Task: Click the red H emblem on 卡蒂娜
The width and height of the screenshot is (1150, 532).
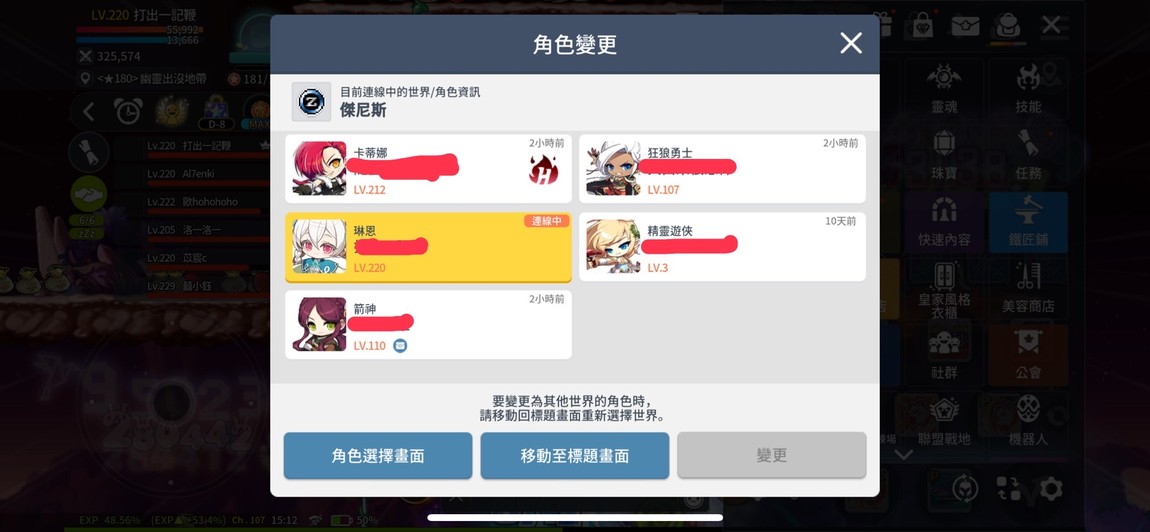Action: tap(543, 170)
